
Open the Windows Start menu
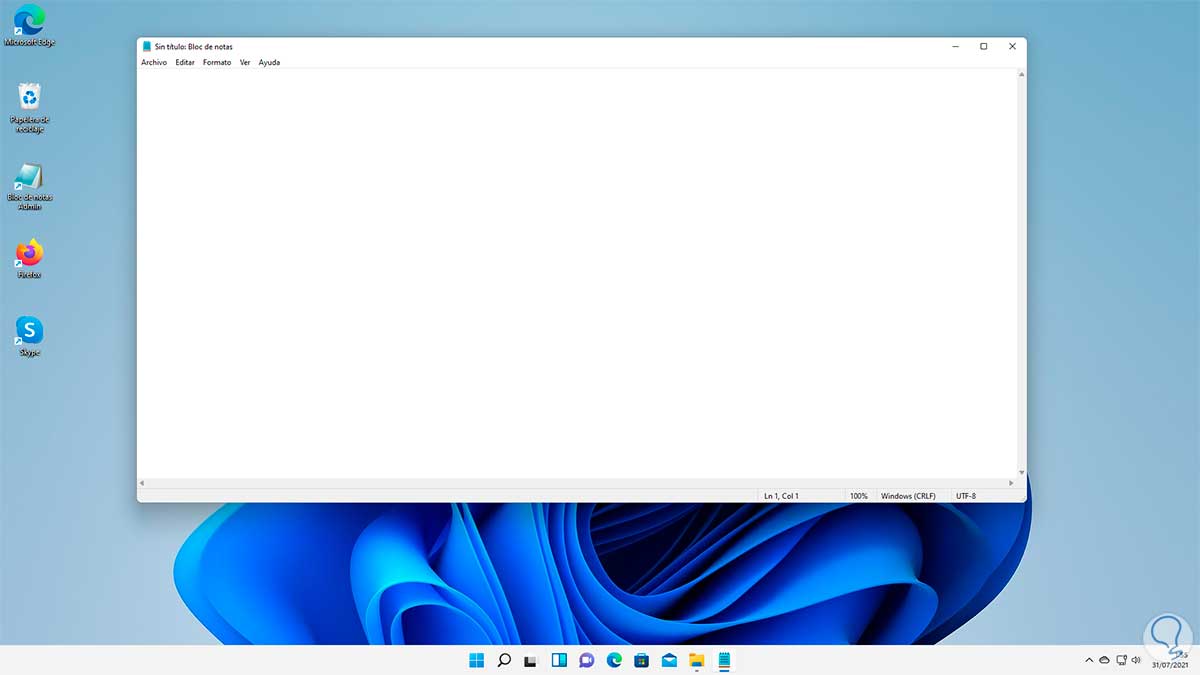477,660
